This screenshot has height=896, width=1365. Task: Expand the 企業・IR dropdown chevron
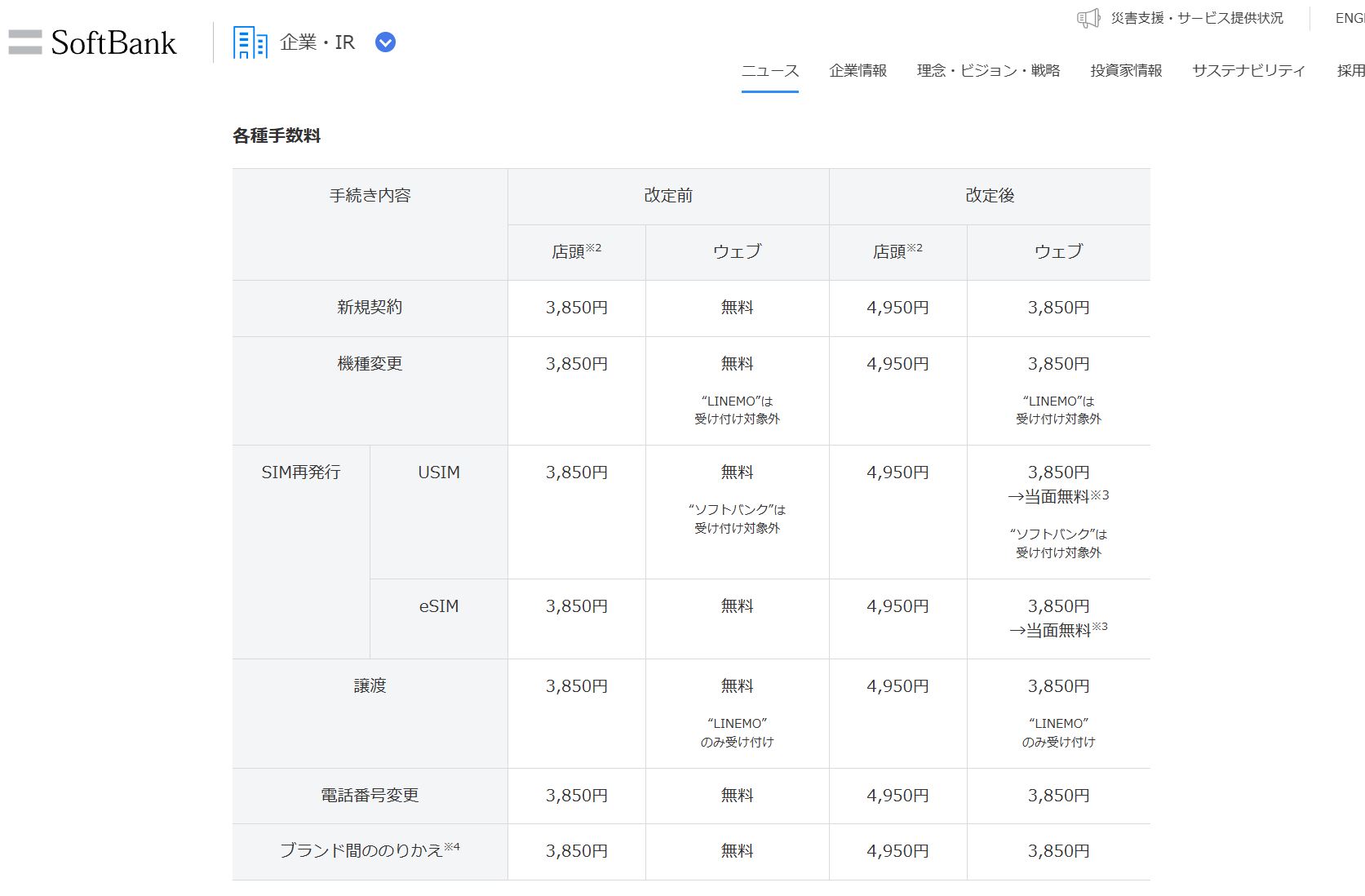[x=385, y=42]
